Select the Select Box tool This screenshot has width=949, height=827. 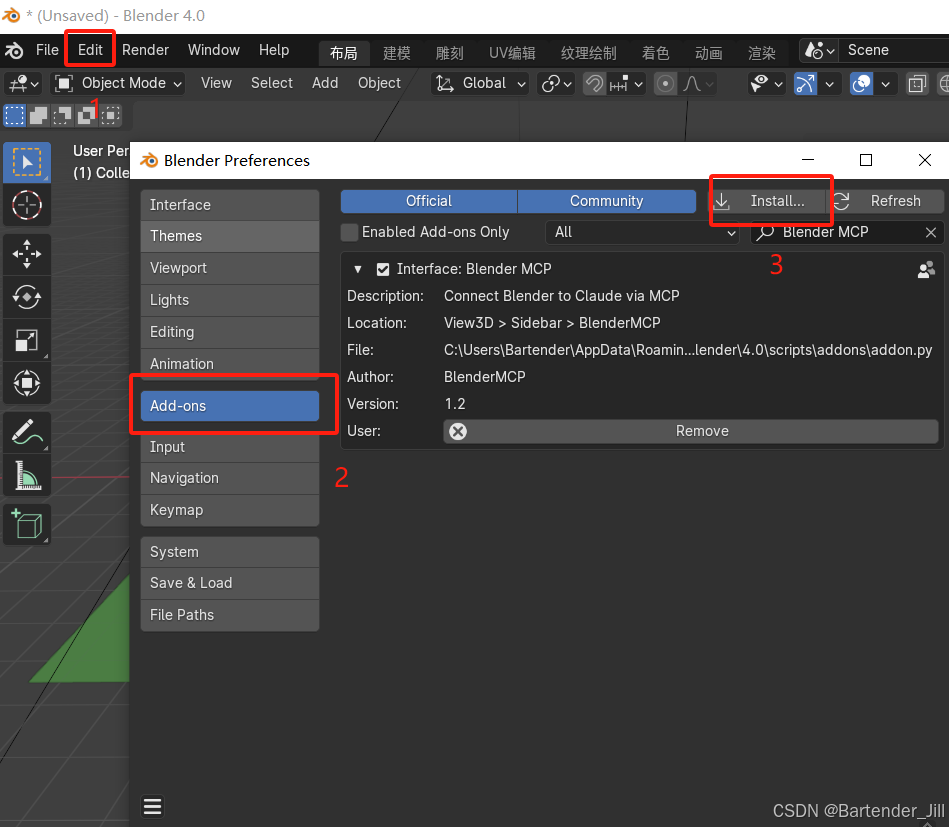[x=27, y=162]
